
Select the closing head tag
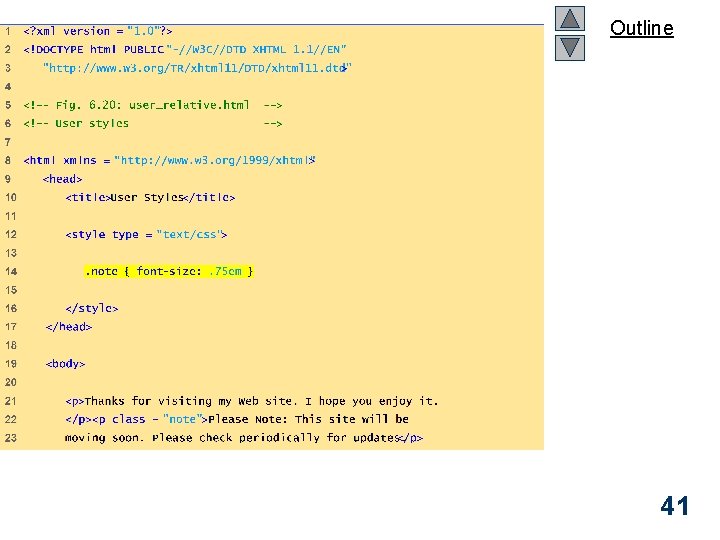click(69, 327)
